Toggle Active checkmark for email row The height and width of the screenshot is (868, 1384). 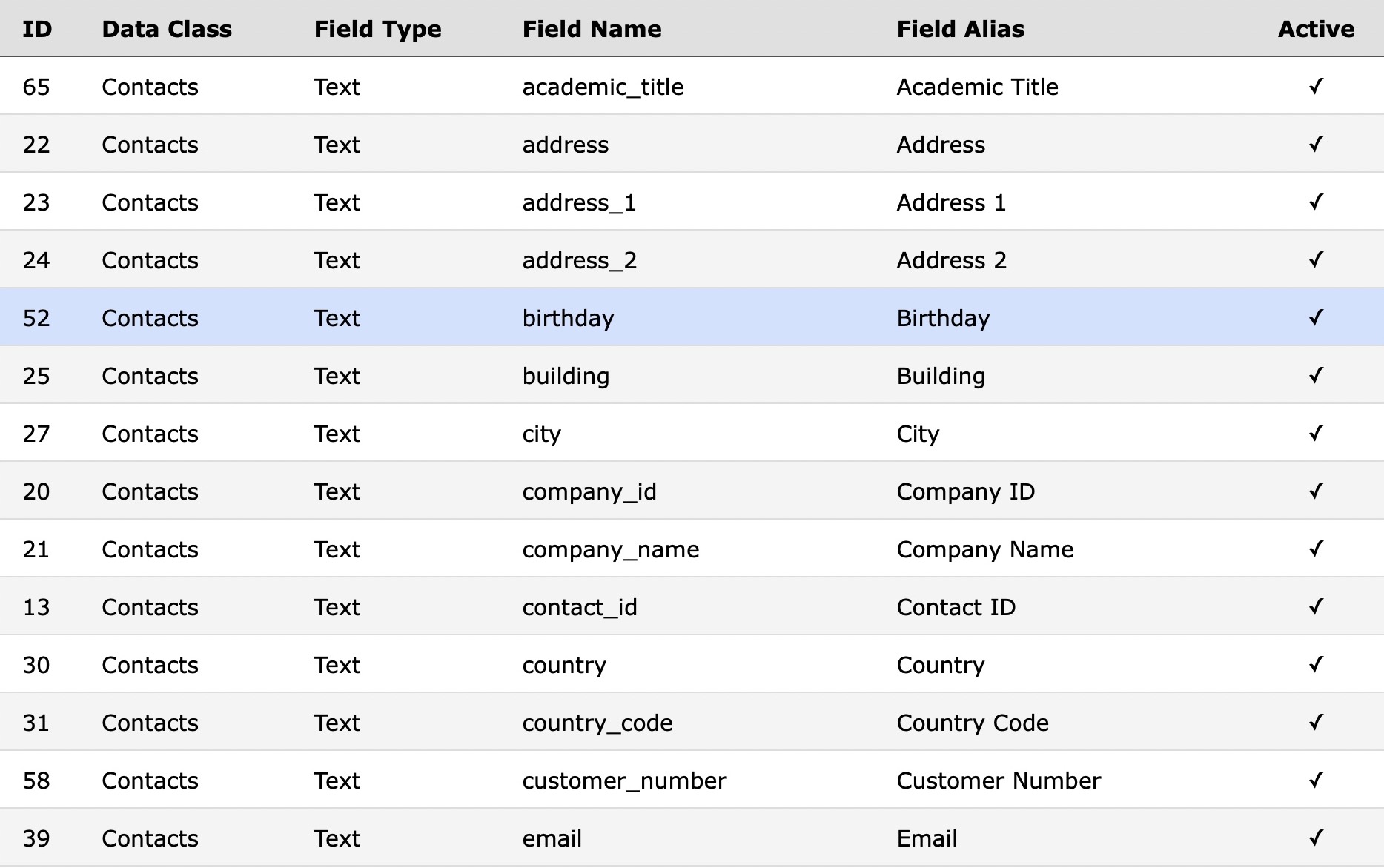pyautogui.click(x=1316, y=838)
